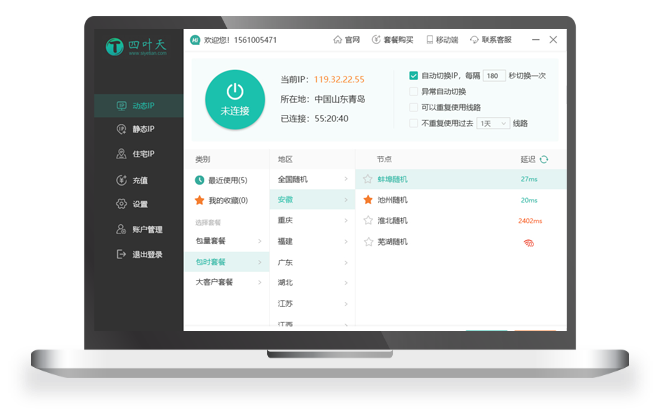This screenshot has width=661, height=417.
Task: Open 官网 home link in top bar
Action: coord(346,40)
